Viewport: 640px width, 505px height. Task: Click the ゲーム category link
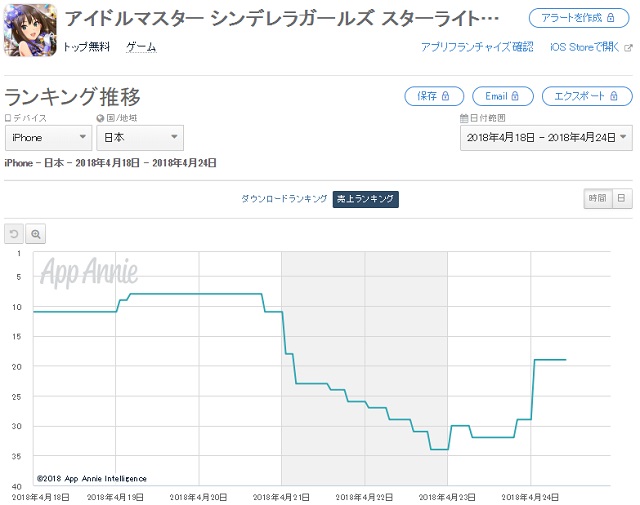[x=141, y=47]
